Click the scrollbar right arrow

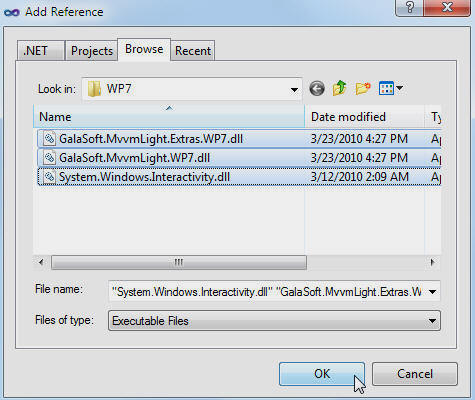[x=432, y=262]
